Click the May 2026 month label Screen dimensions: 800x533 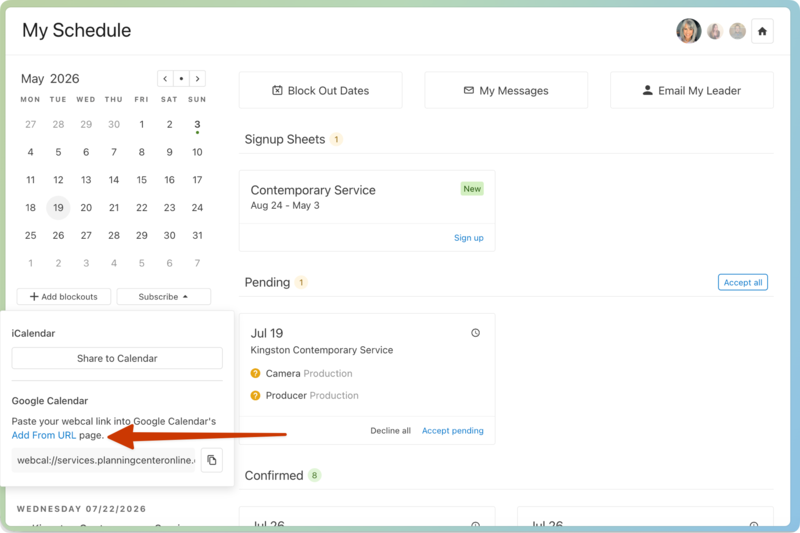(50, 79)
